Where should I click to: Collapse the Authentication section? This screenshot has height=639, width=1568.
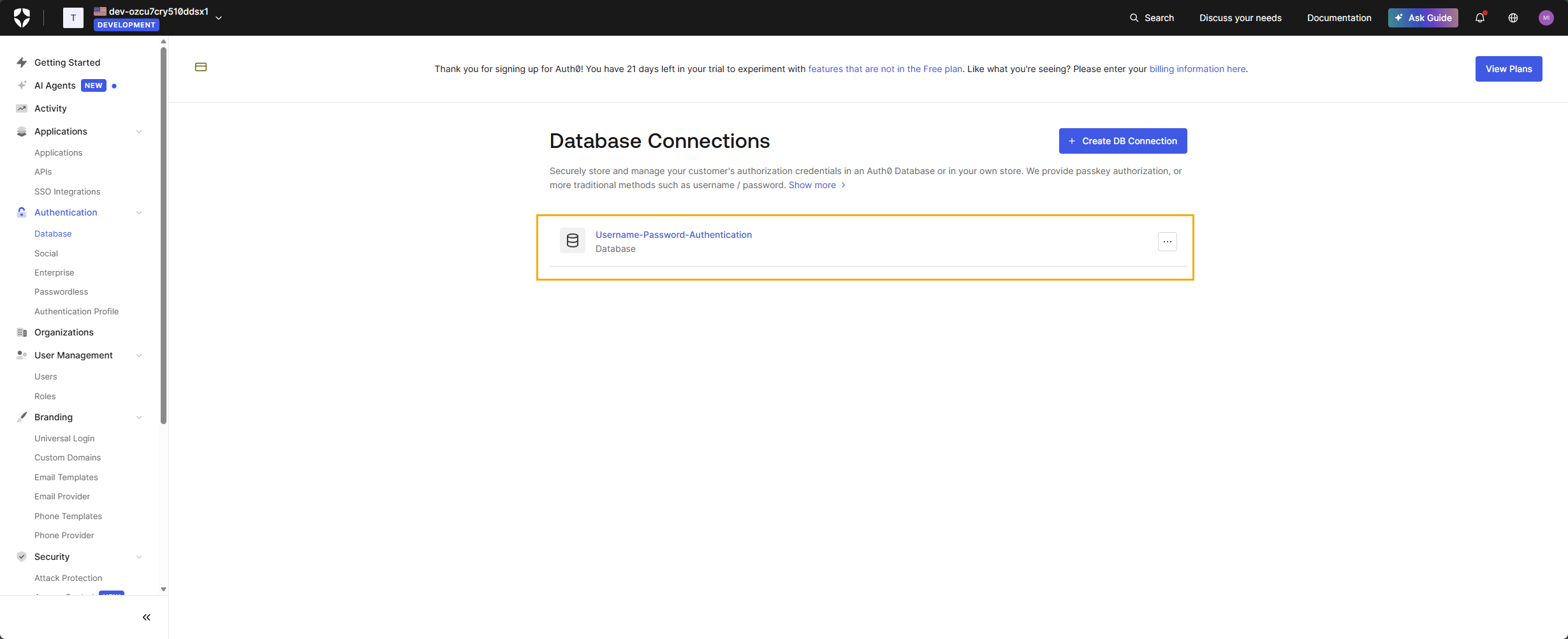tap(139, 212)
